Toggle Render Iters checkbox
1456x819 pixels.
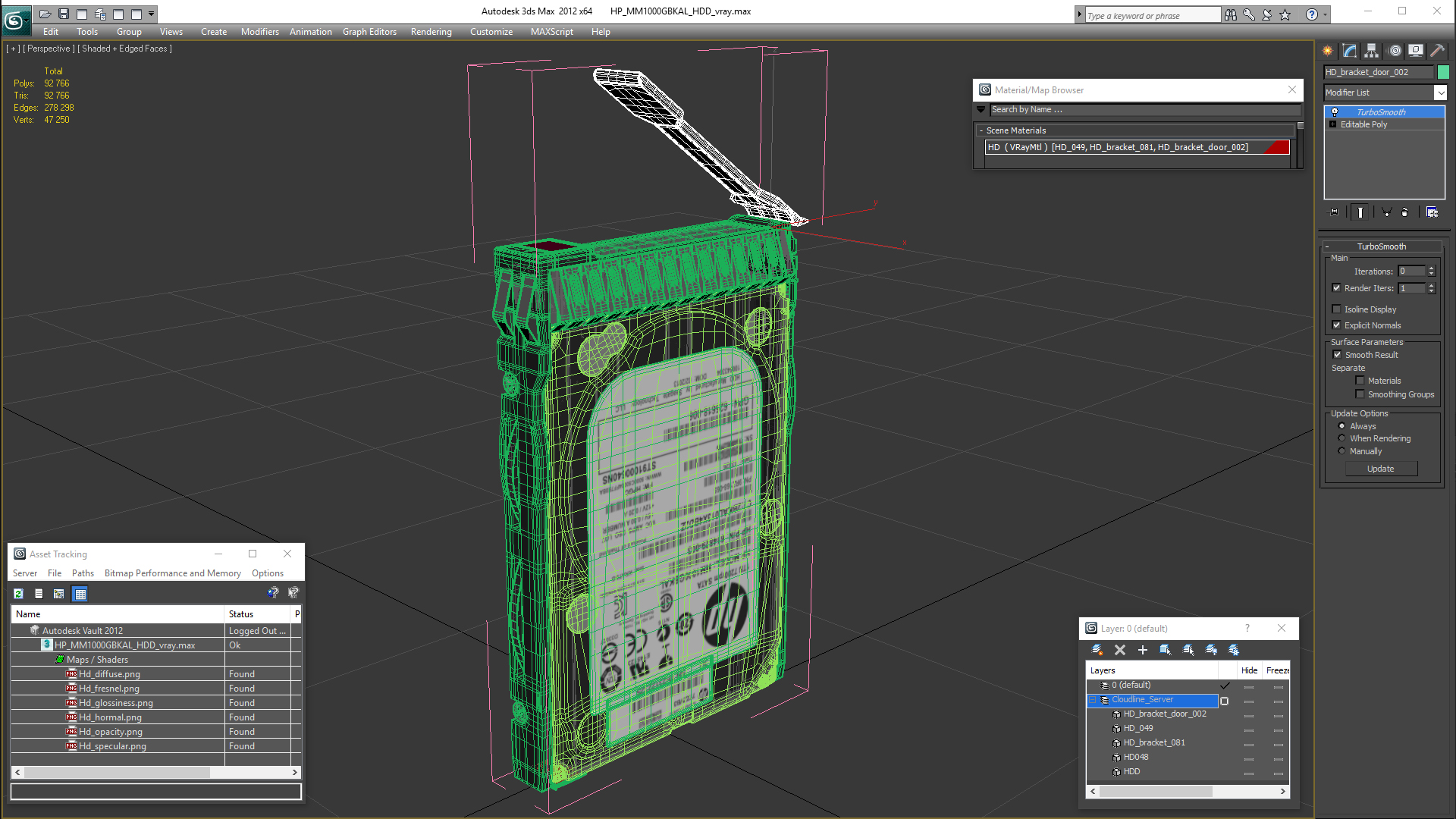point(1336,288)
